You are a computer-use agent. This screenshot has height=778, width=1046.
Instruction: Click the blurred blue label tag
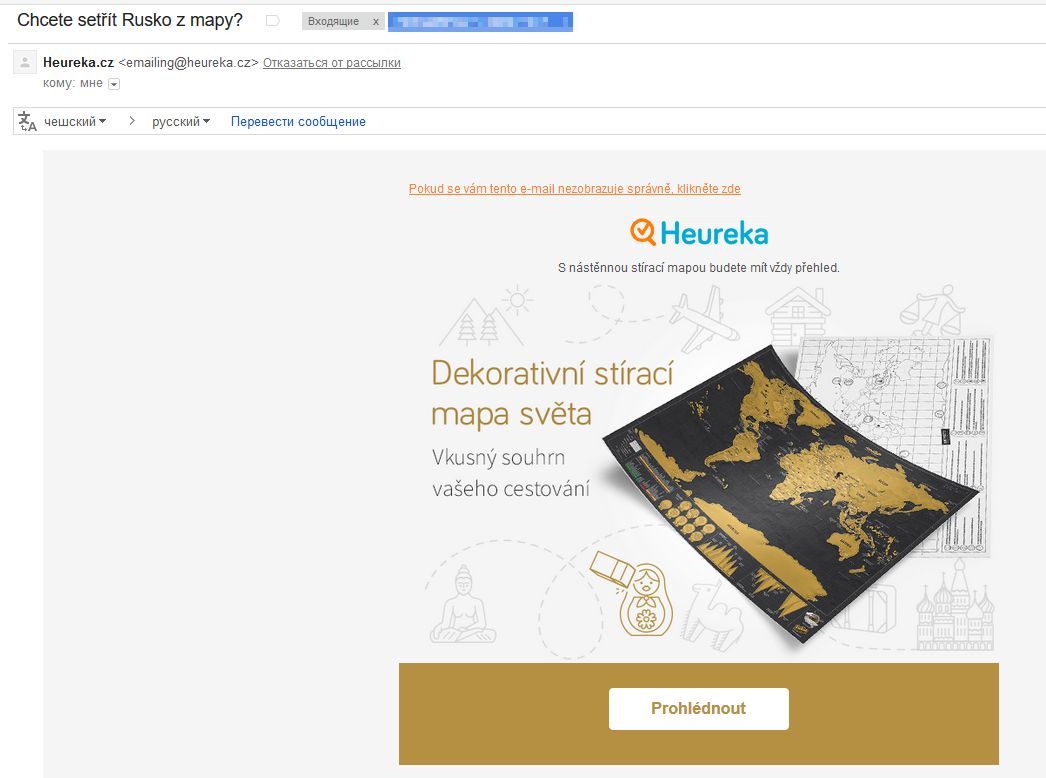[480, 21]
